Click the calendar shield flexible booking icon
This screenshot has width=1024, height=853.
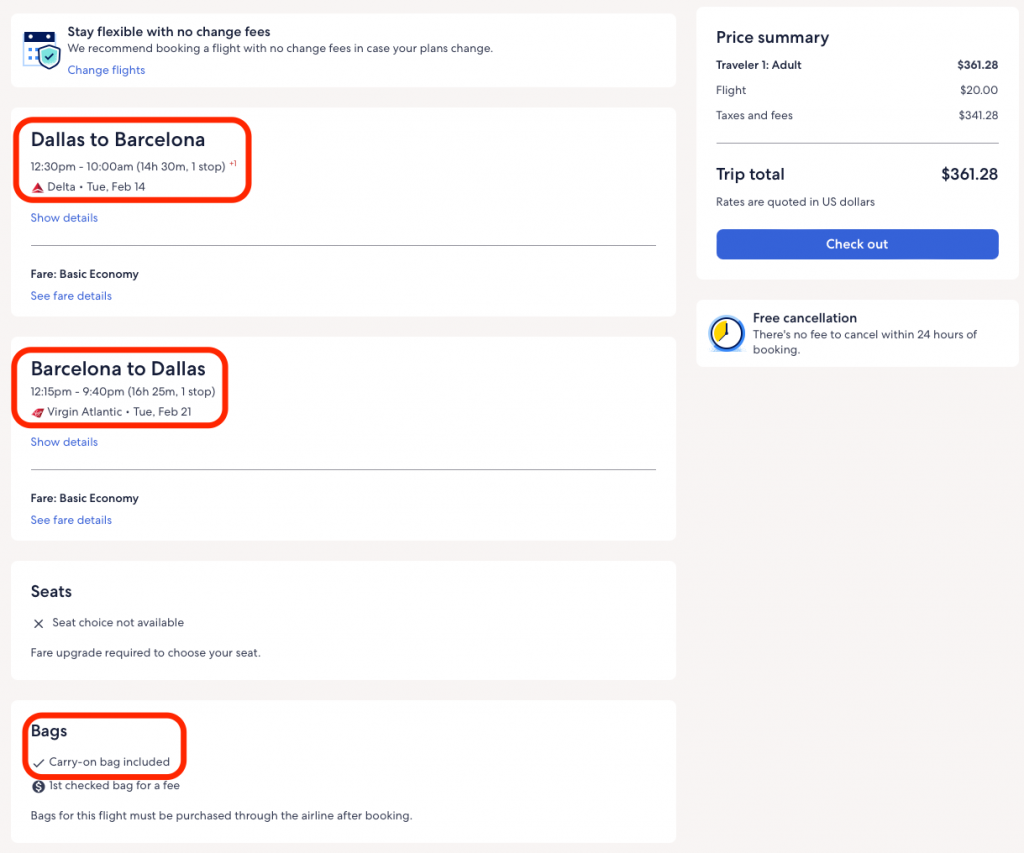coord(42,49)
